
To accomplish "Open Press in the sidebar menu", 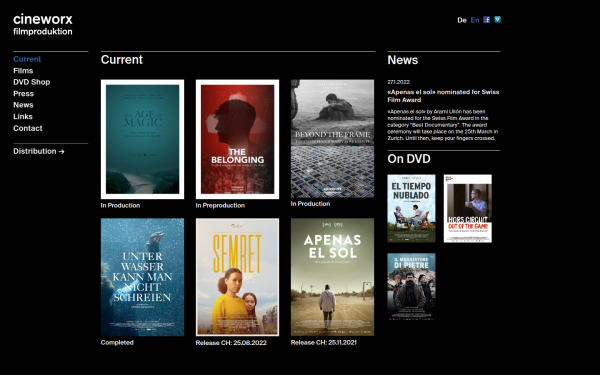I will 23,93.
